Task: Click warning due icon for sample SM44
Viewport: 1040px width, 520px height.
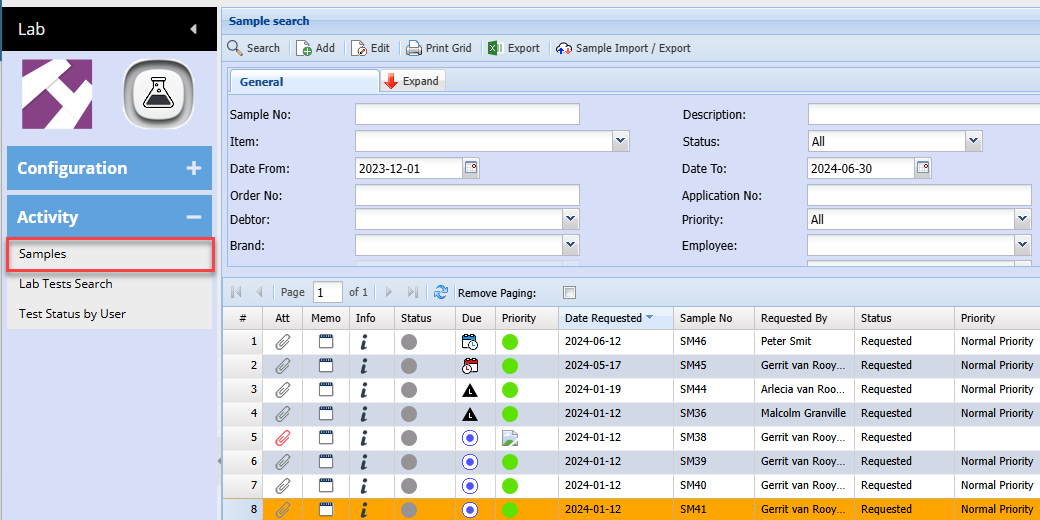Action: coord(470,389)
